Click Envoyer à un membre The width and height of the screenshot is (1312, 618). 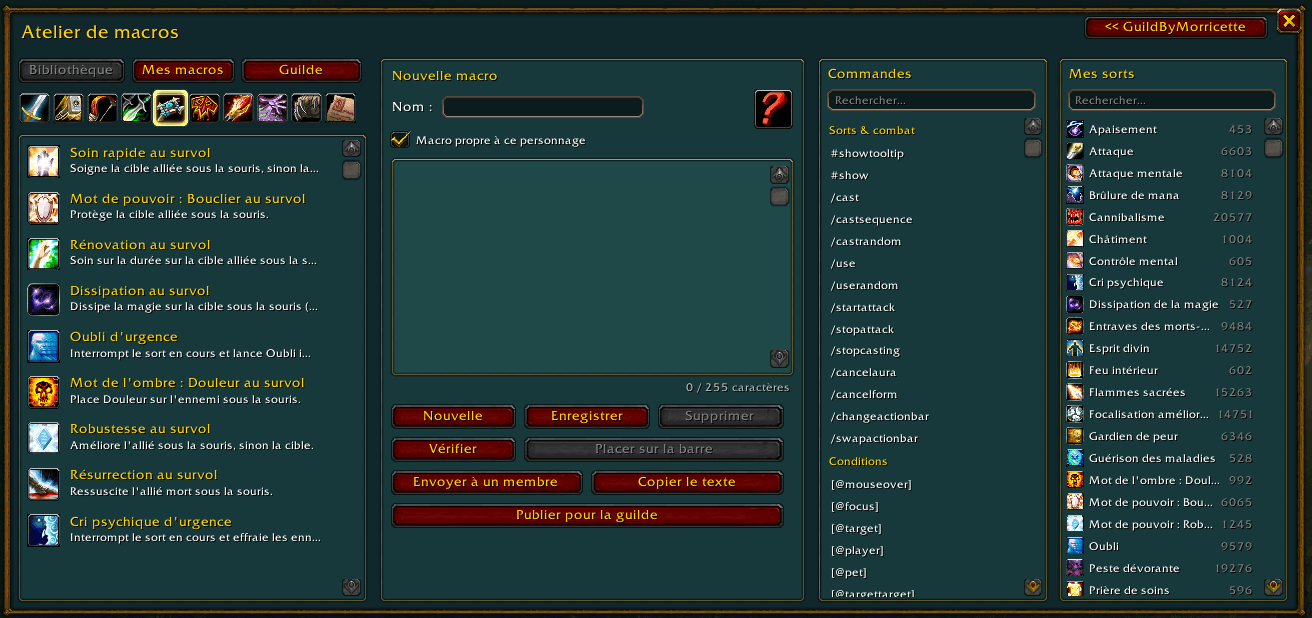pos(486,482)
